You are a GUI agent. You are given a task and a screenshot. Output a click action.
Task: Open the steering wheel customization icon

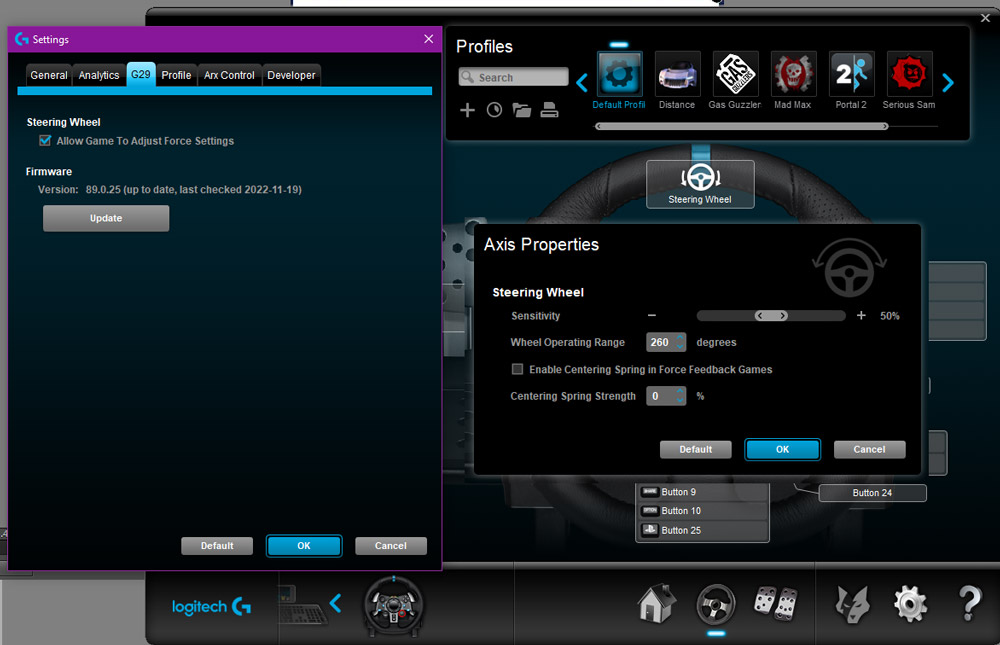716,604
